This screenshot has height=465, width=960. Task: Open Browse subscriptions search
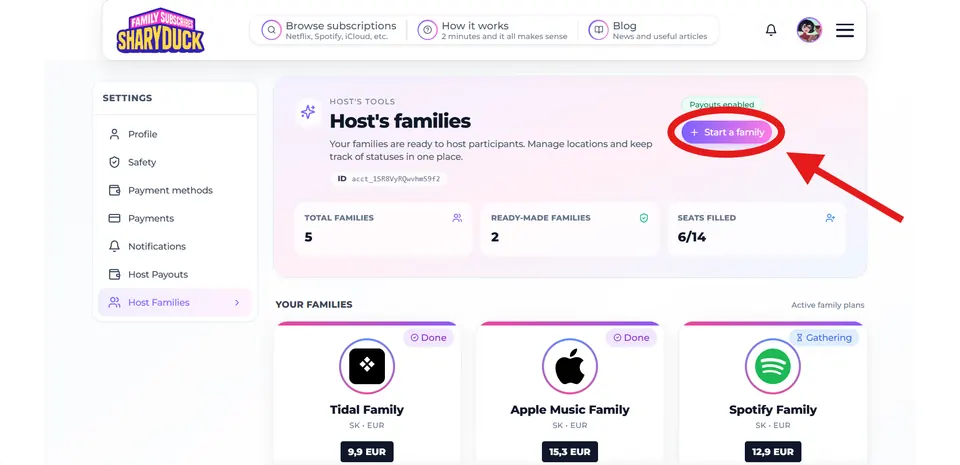pyautogui.click(x=329, y=30)
